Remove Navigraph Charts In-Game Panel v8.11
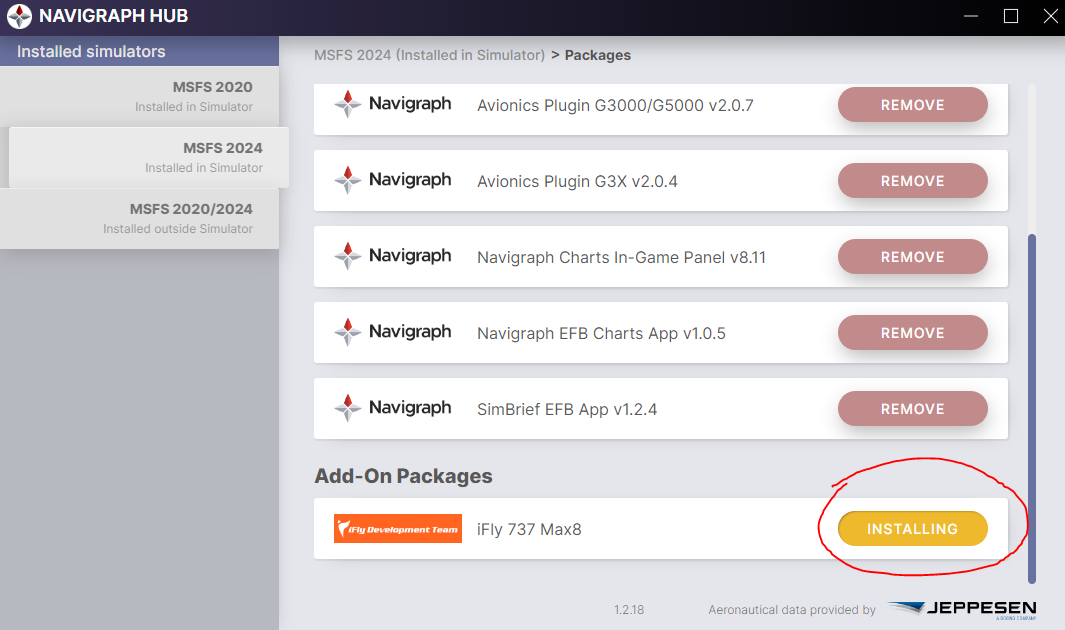The width and height of the screenshot is (1065, 630). 912,257
